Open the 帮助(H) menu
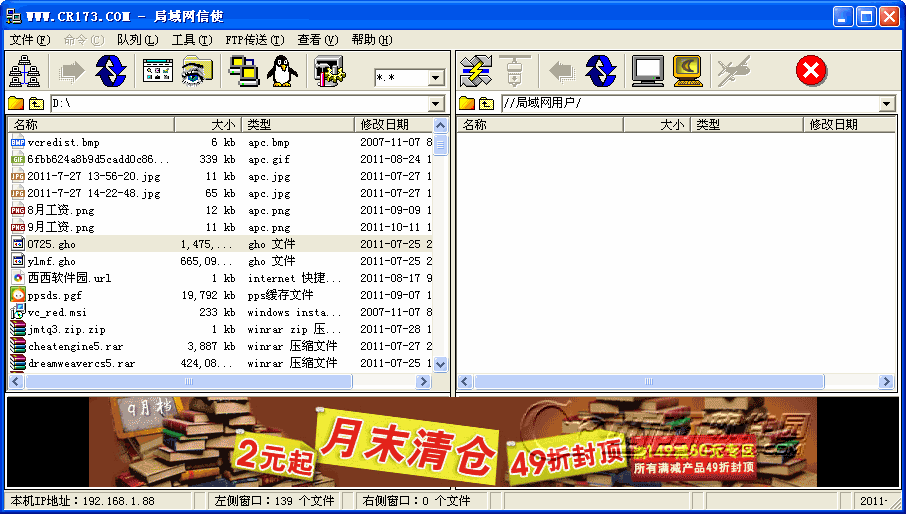Screen dimensions: 906x514 click(x=372, y=40)
